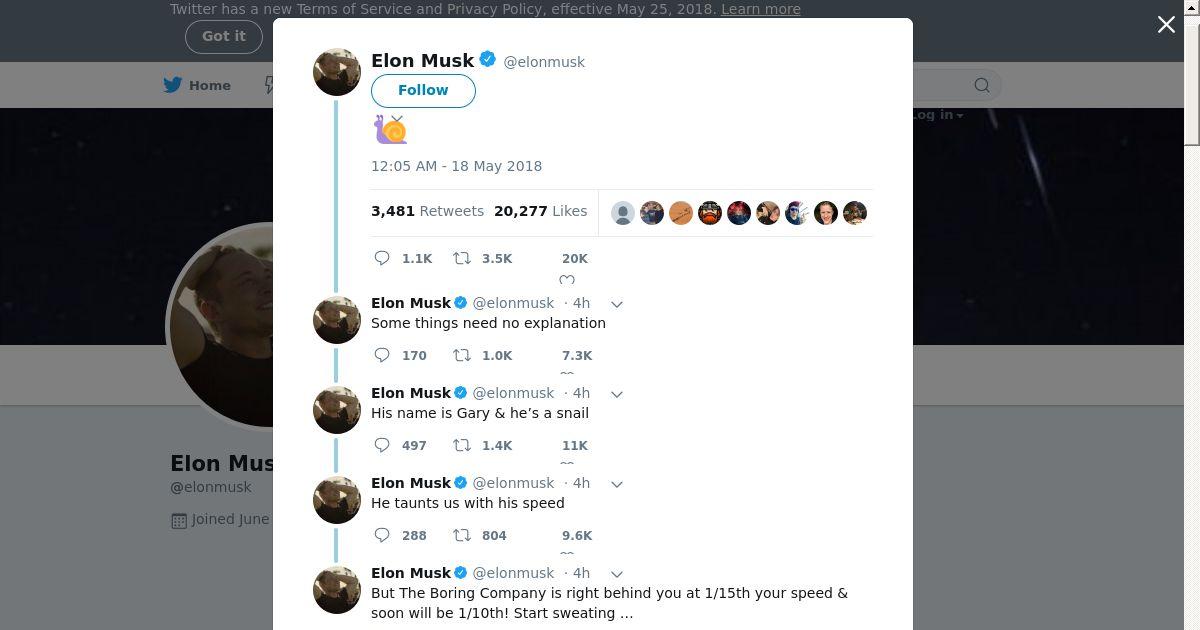
Task: Close the tweet overlay with the X
Action: point(1166,25)
